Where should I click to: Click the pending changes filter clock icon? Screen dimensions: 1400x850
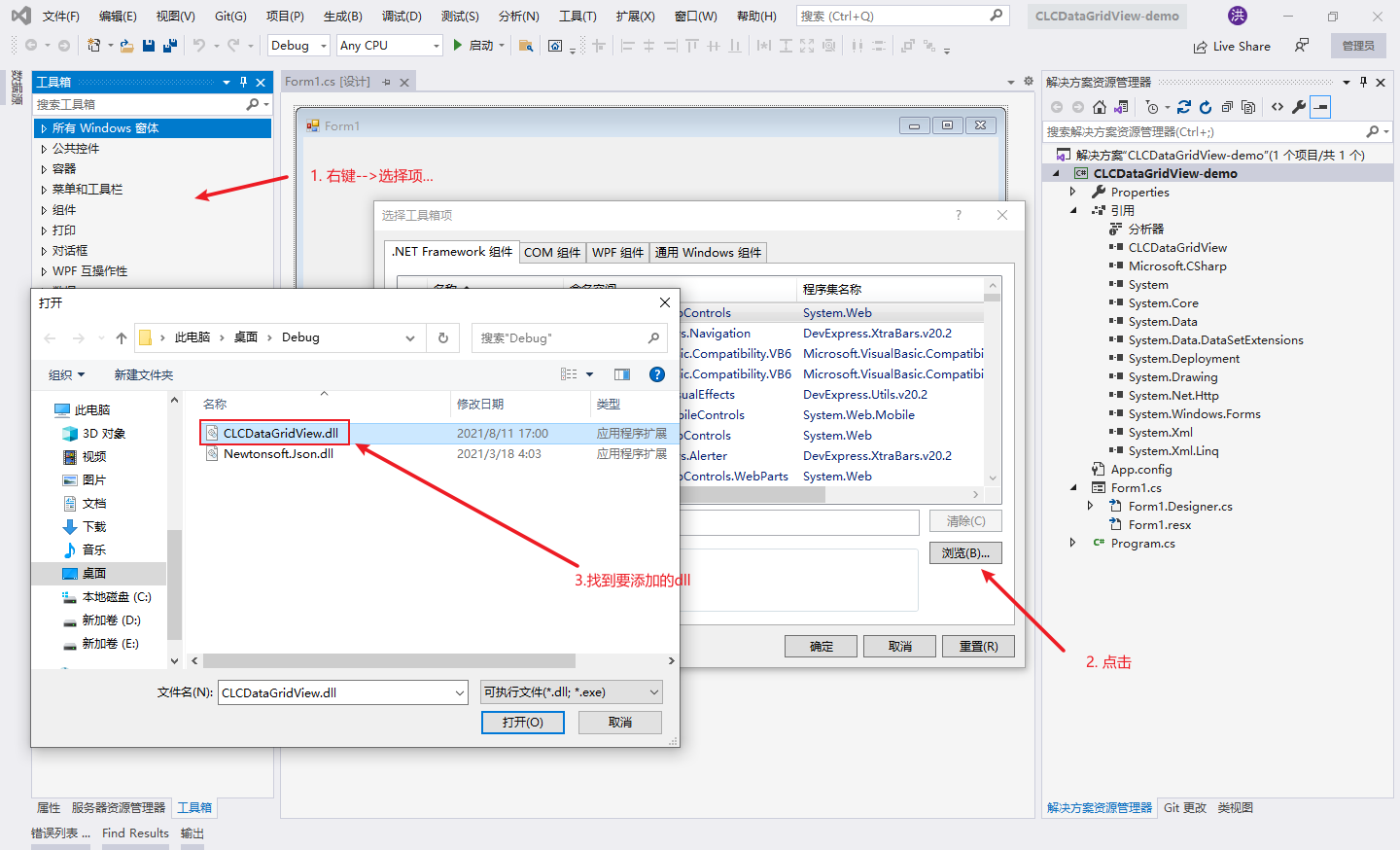coord(1152,107)
